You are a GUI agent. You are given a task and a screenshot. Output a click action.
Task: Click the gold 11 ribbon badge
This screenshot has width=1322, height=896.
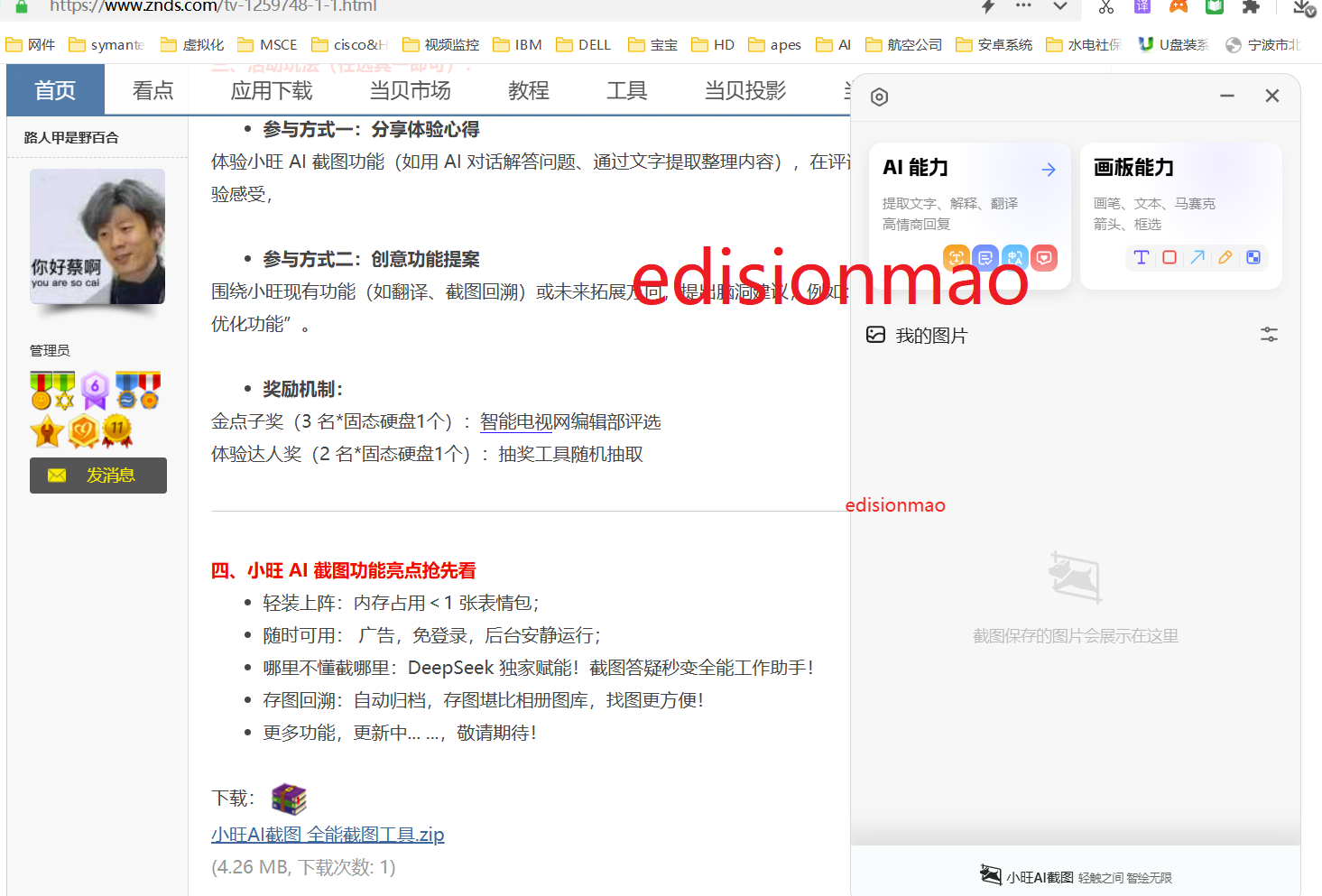117,430
